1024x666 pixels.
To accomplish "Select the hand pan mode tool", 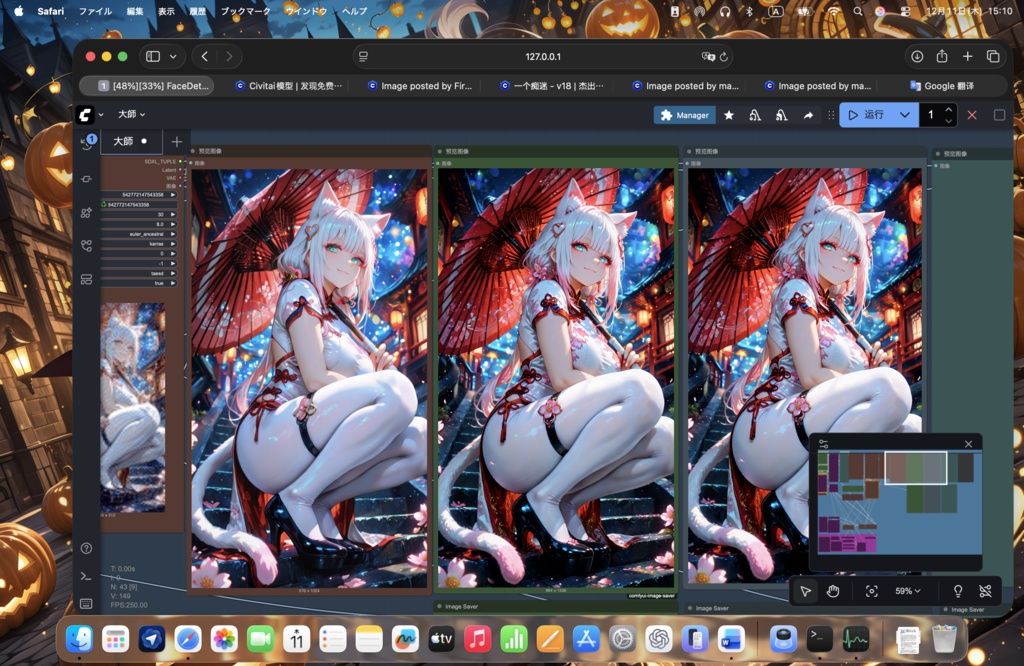I will pyautogui.click(x=833, y=591).
